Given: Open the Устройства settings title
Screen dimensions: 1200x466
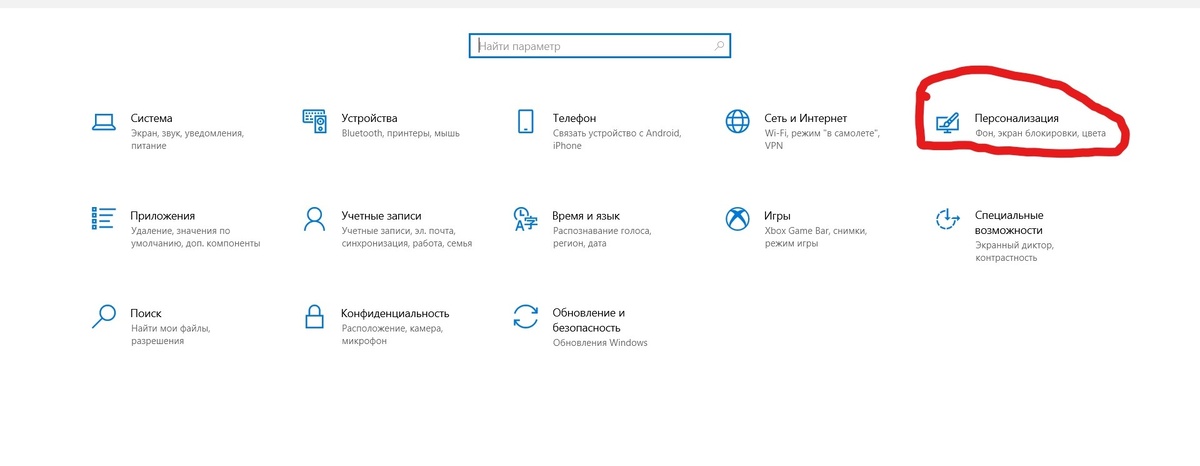Looking at the screenshot, I should click(369, 118).
